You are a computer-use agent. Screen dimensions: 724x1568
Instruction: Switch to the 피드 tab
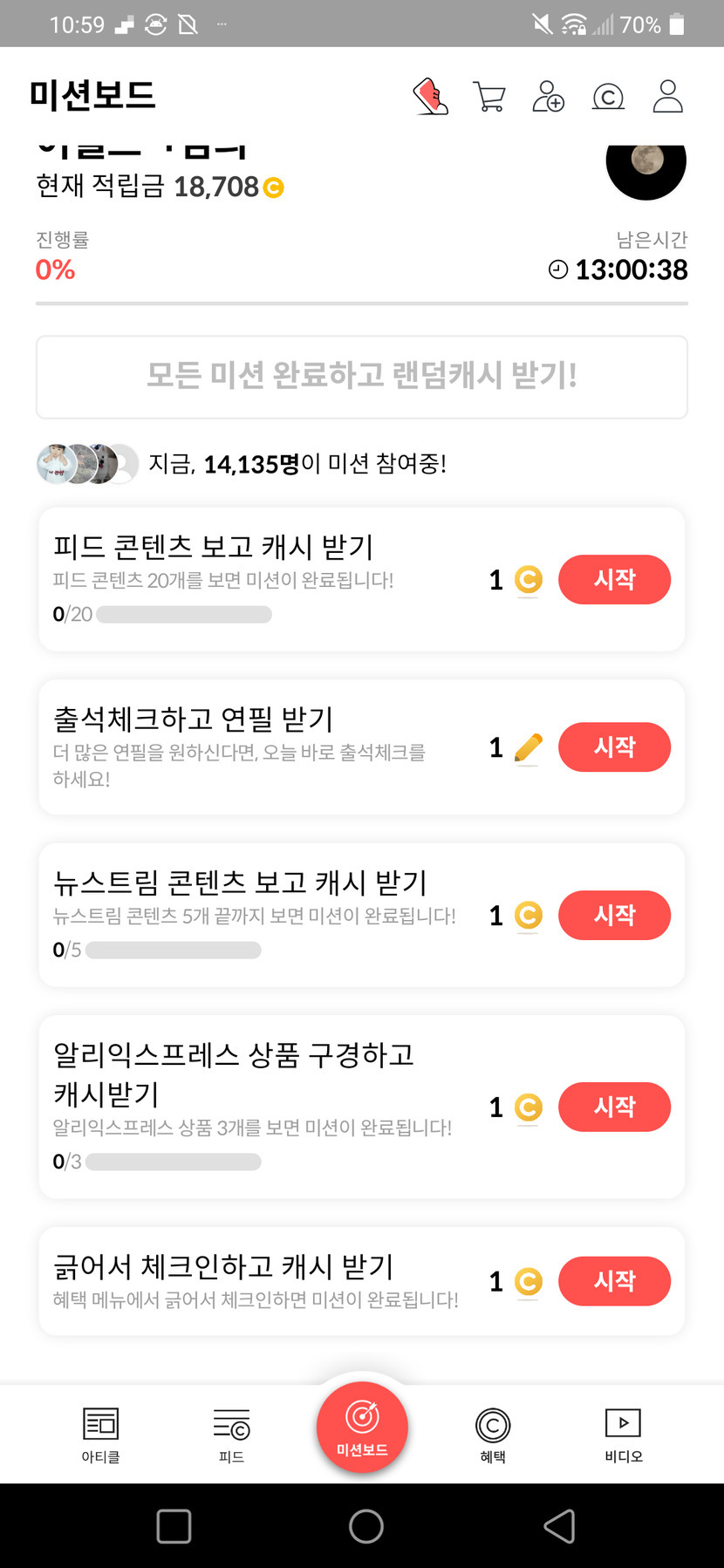click(231, 1435)
